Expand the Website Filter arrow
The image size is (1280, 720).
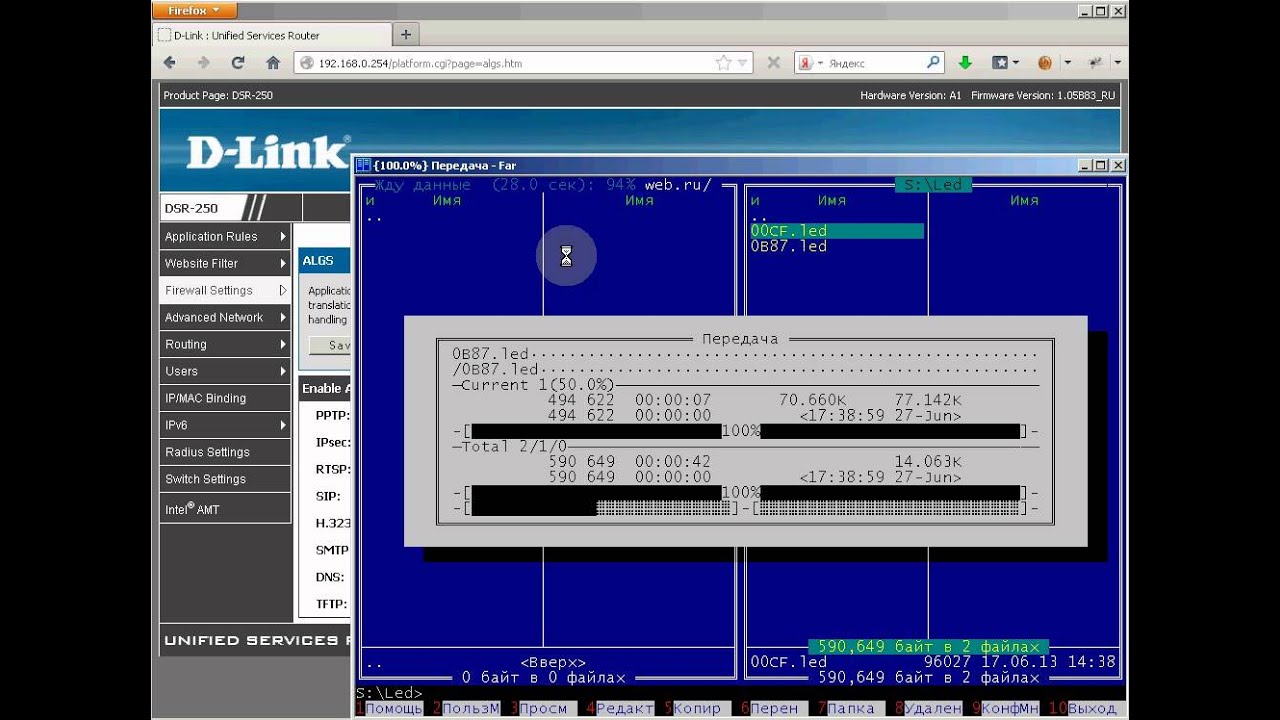point(283,264)
